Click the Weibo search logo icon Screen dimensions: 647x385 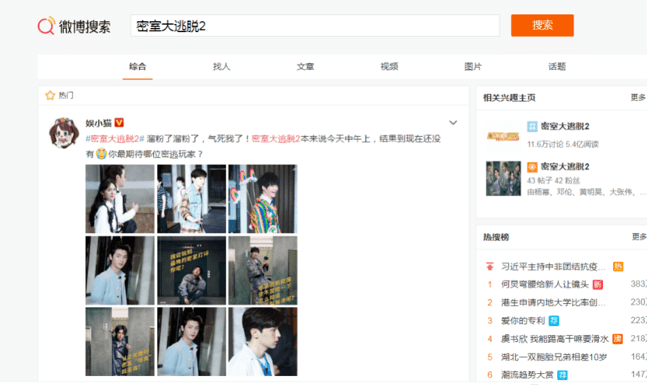[x=46, y=26]
